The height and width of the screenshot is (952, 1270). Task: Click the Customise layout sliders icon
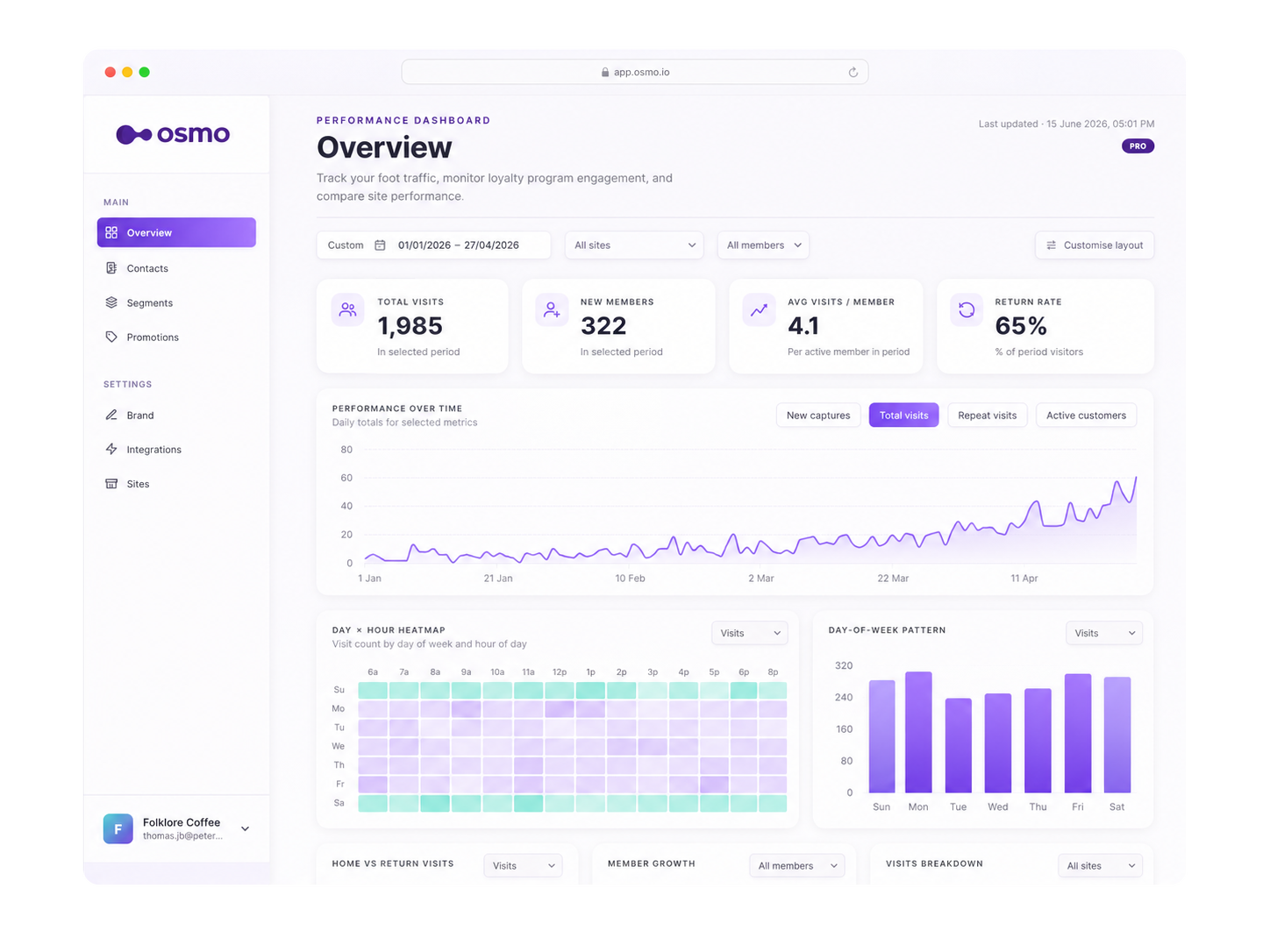click(x=1051, y=245)
